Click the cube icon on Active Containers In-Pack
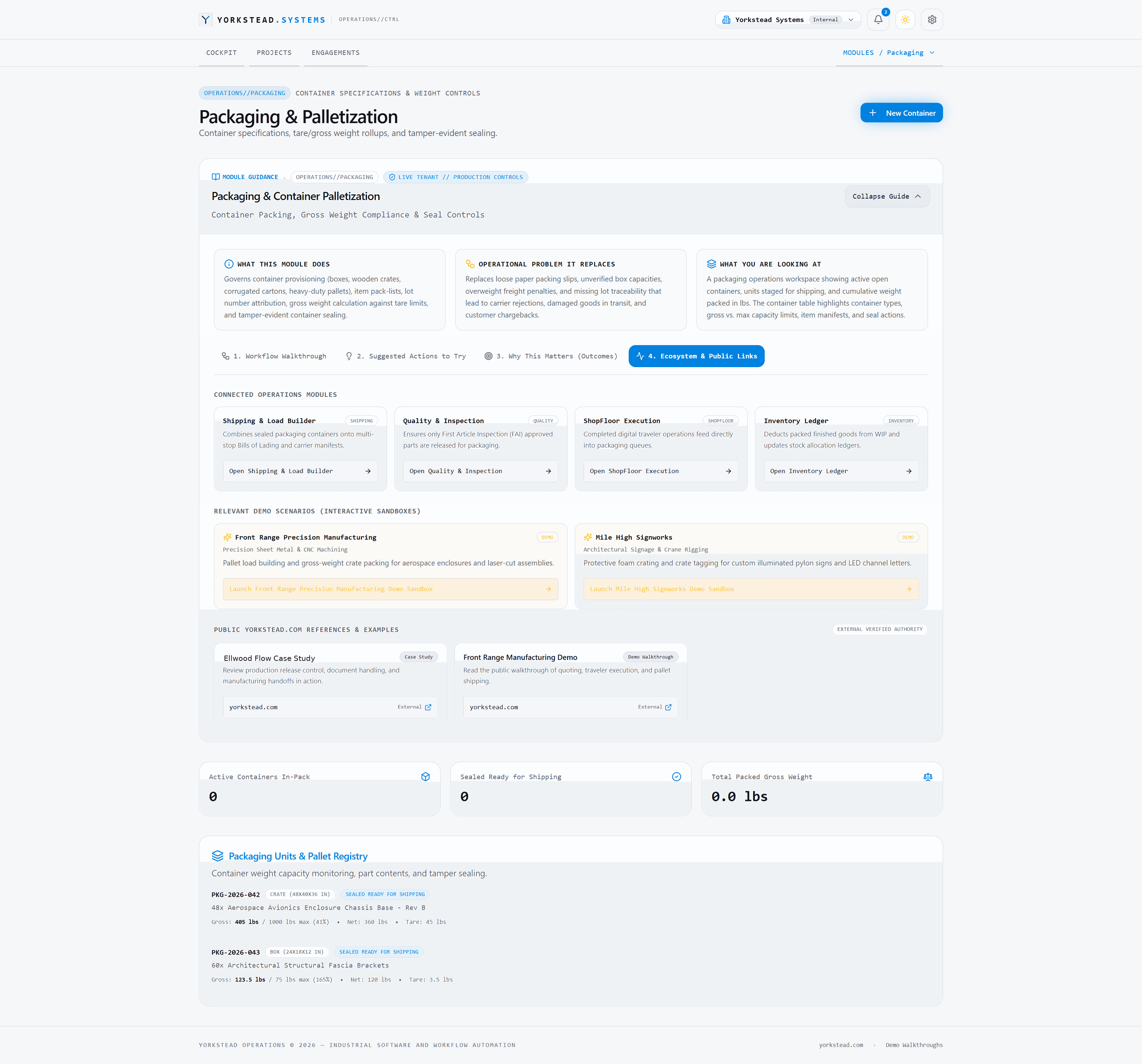The width and height of the screenshot is (1142, 1064). [x=426, y=777]
